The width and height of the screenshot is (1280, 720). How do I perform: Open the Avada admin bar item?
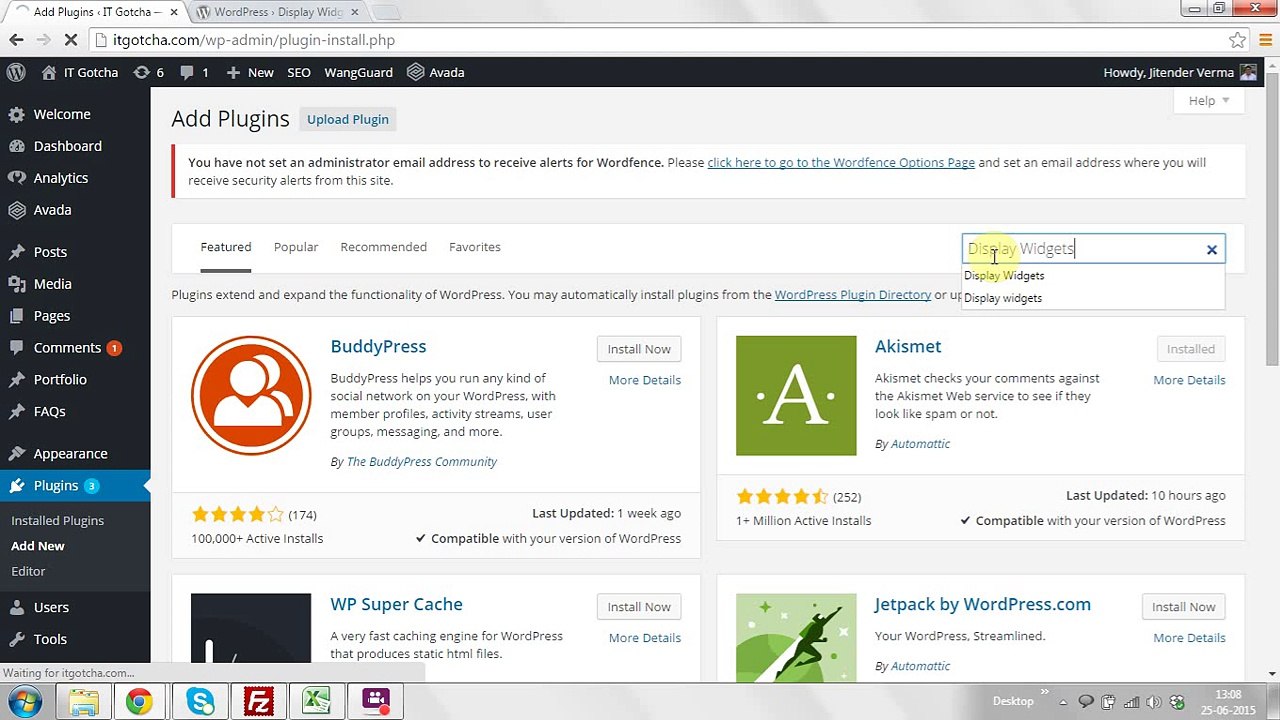(x=436, y=72)
